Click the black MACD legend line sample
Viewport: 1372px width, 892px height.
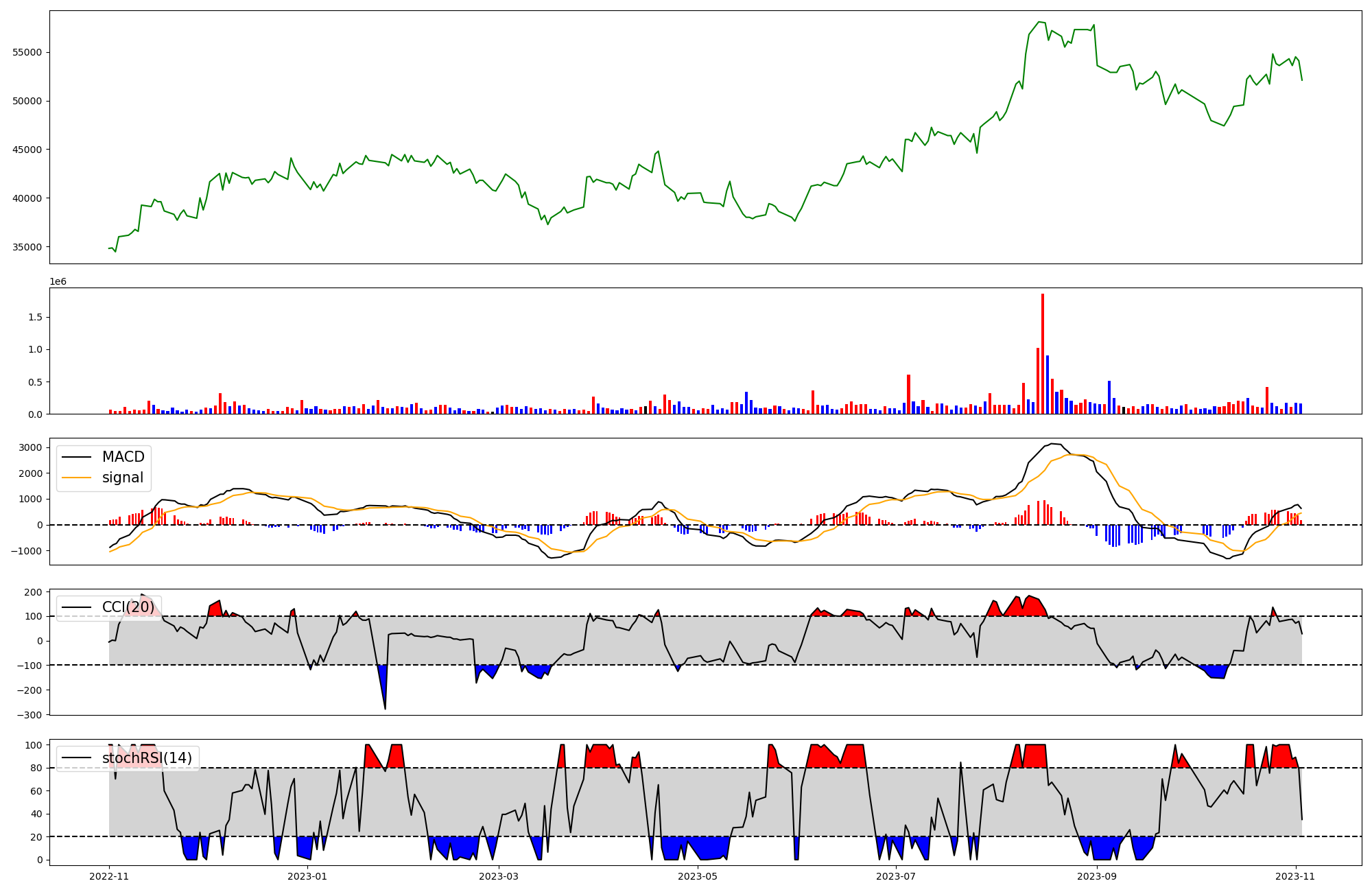point(76,457)
